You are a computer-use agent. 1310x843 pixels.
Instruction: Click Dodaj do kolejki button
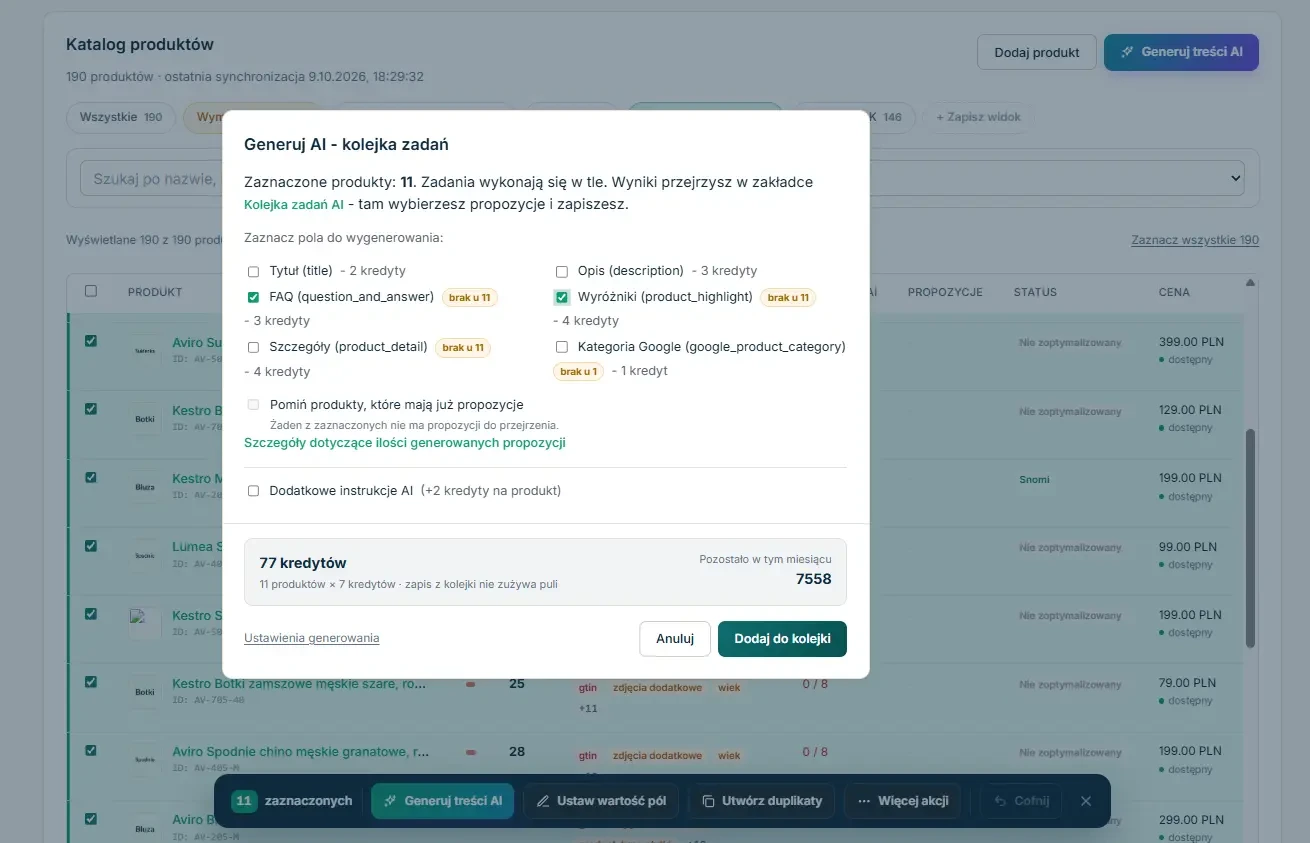click(x=782, y=639)
